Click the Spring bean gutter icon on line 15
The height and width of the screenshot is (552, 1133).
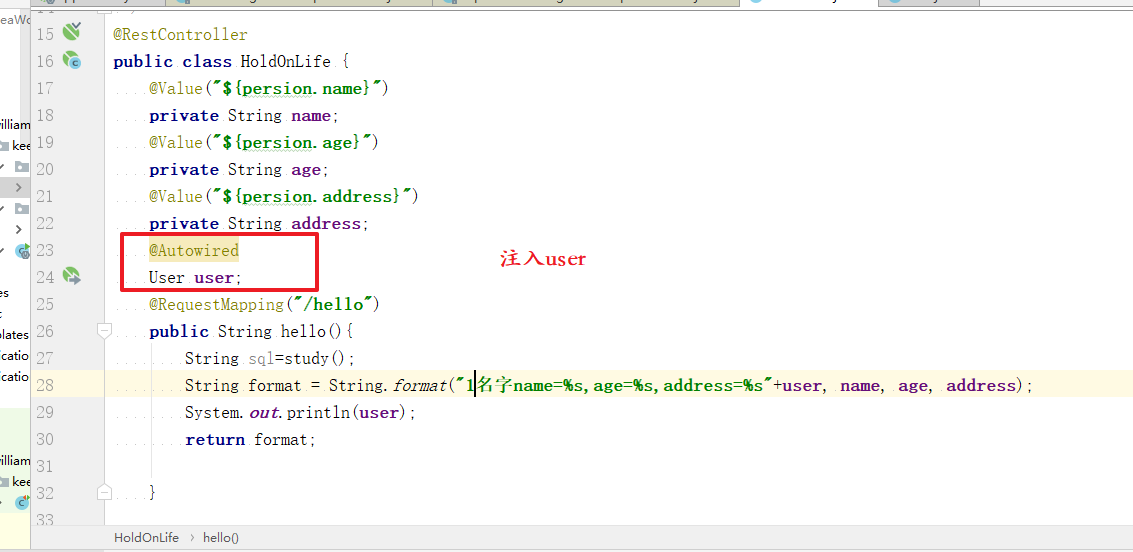[71, 31]
